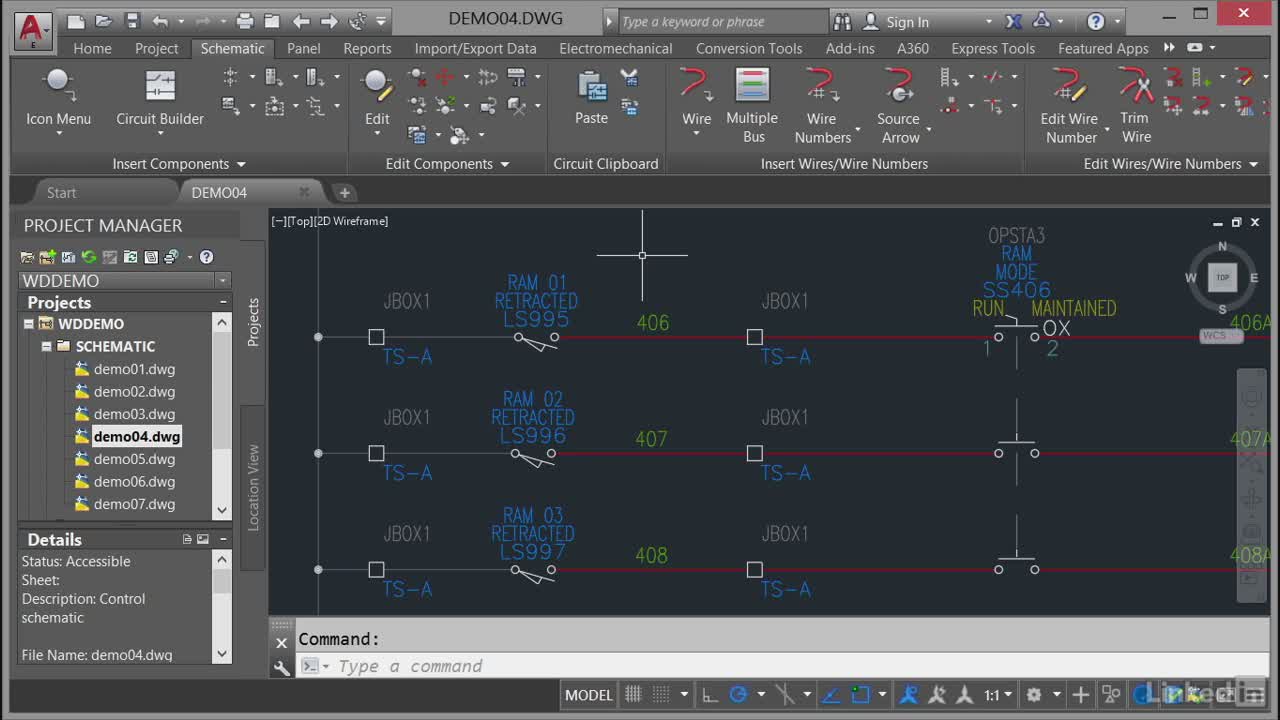
Task: Click the Plot printer icon
Action: click(245, 21)
